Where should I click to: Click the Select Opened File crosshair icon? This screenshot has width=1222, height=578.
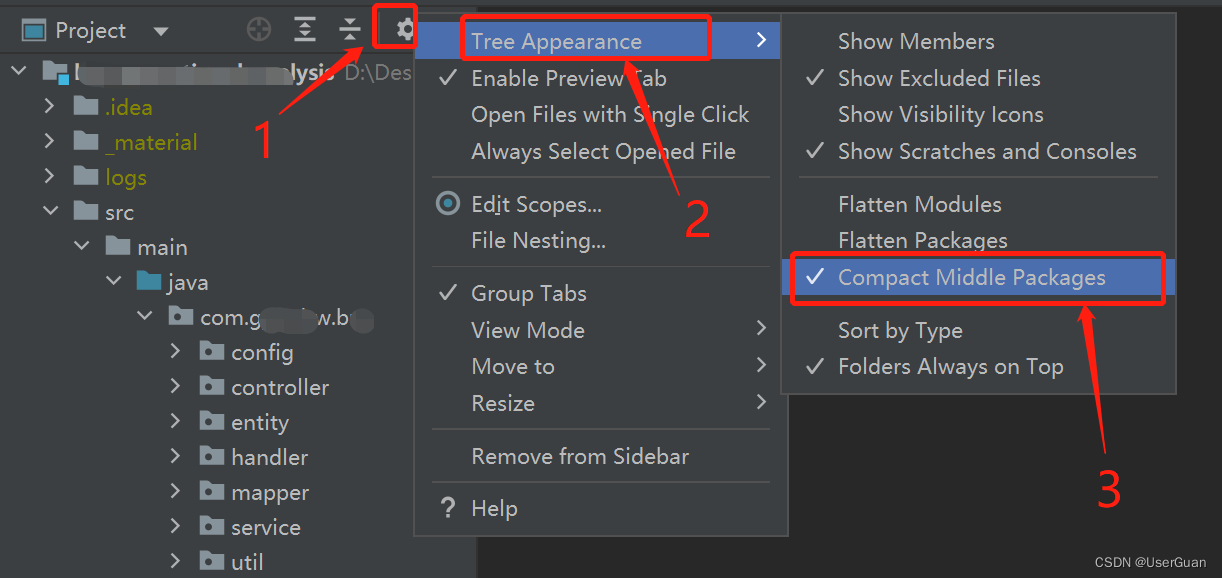[258, 29]
